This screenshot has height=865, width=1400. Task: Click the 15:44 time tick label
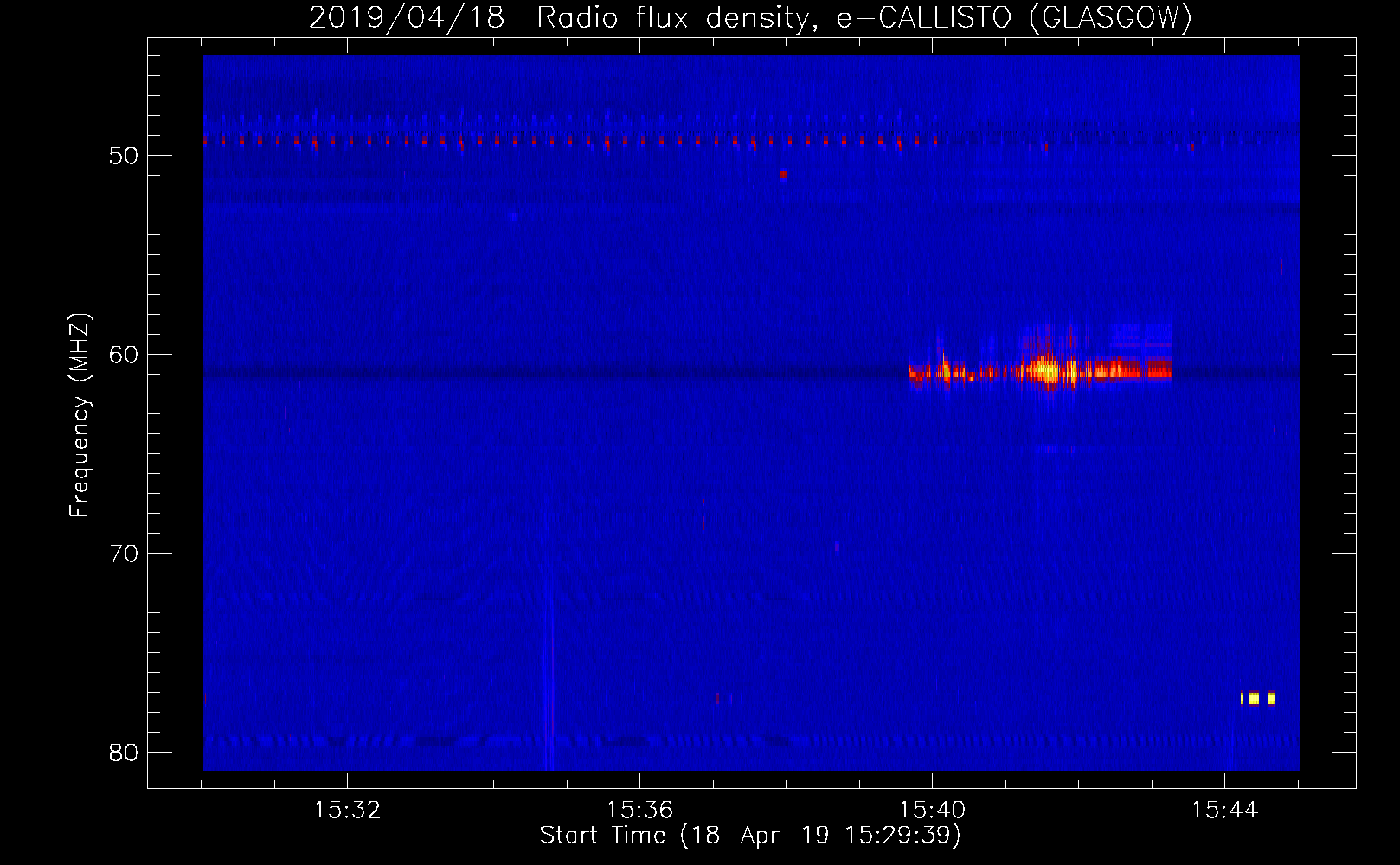1224,811
